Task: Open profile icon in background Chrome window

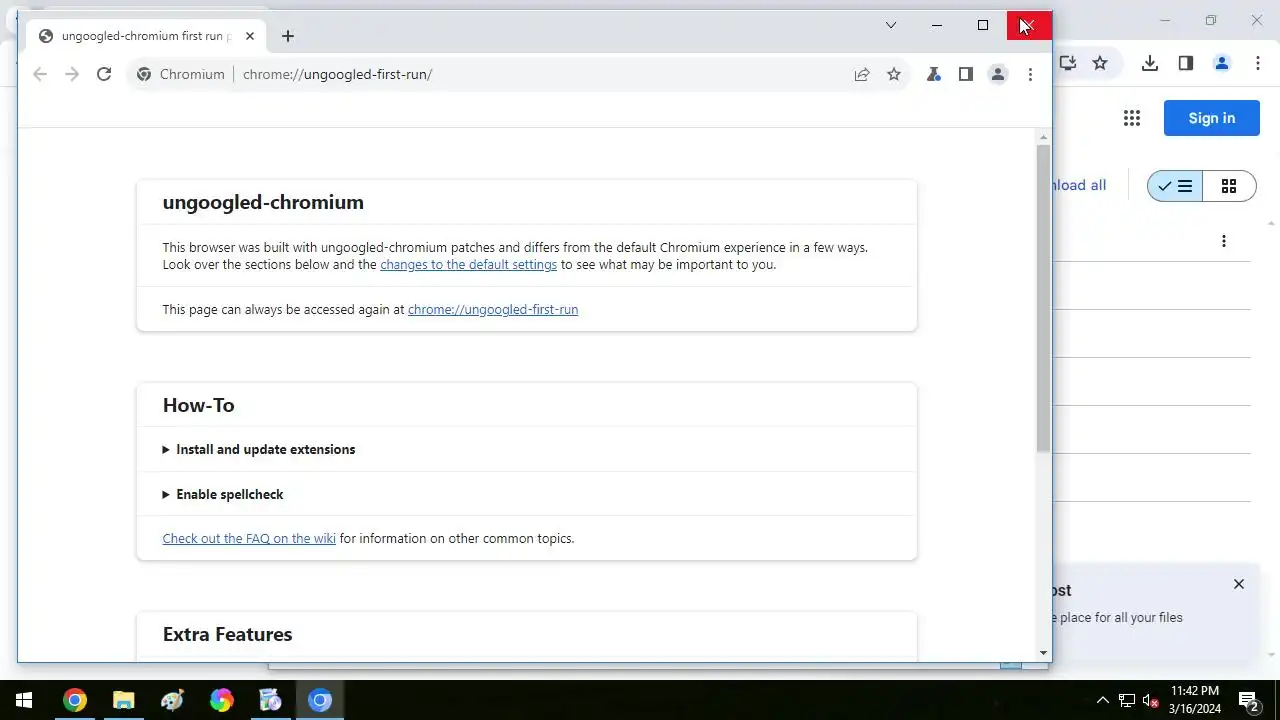Action: (x=1222, y=63)
